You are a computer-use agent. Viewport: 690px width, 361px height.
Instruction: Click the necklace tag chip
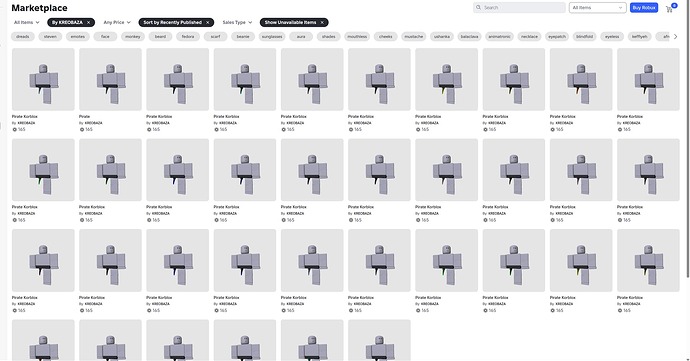pos(529,37)
